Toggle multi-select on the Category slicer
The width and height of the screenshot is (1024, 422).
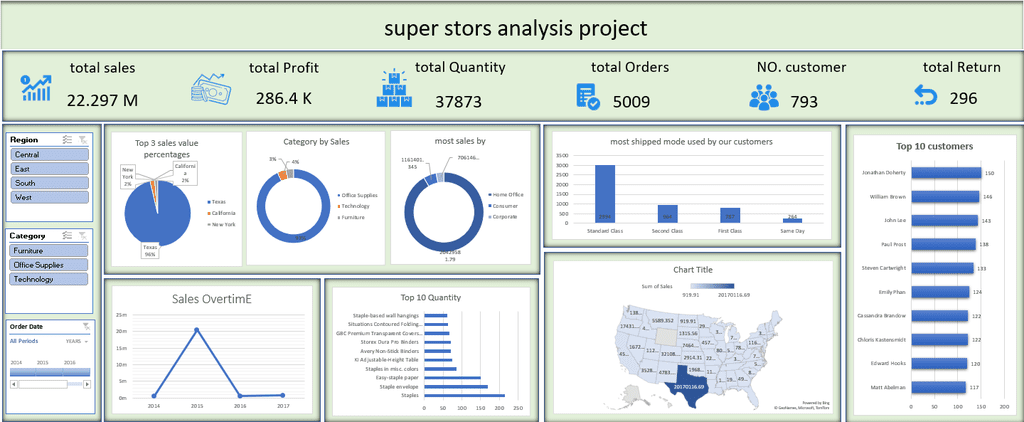[67, 235]
